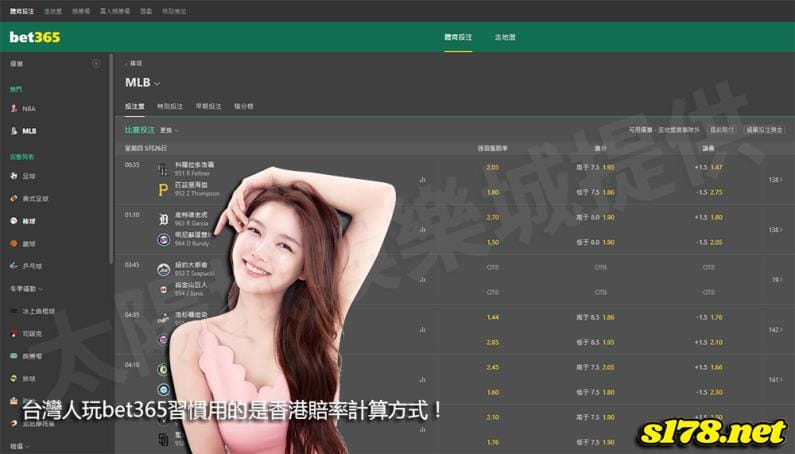Switch to the 特別投注 tab

click(x=170, y=107)
